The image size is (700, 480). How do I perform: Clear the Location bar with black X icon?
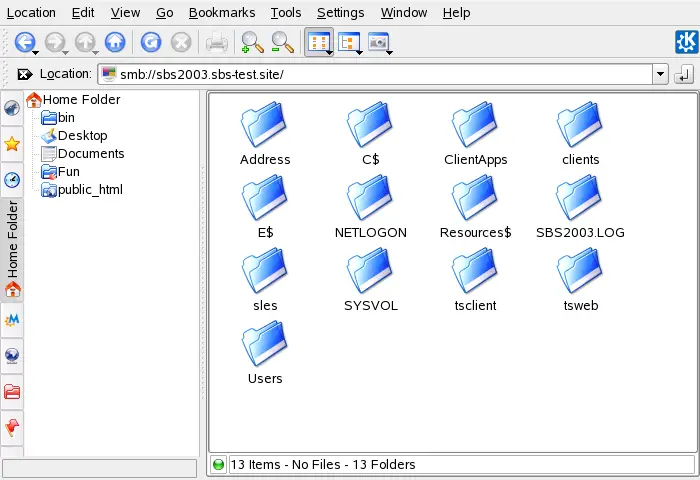point(25,75)
